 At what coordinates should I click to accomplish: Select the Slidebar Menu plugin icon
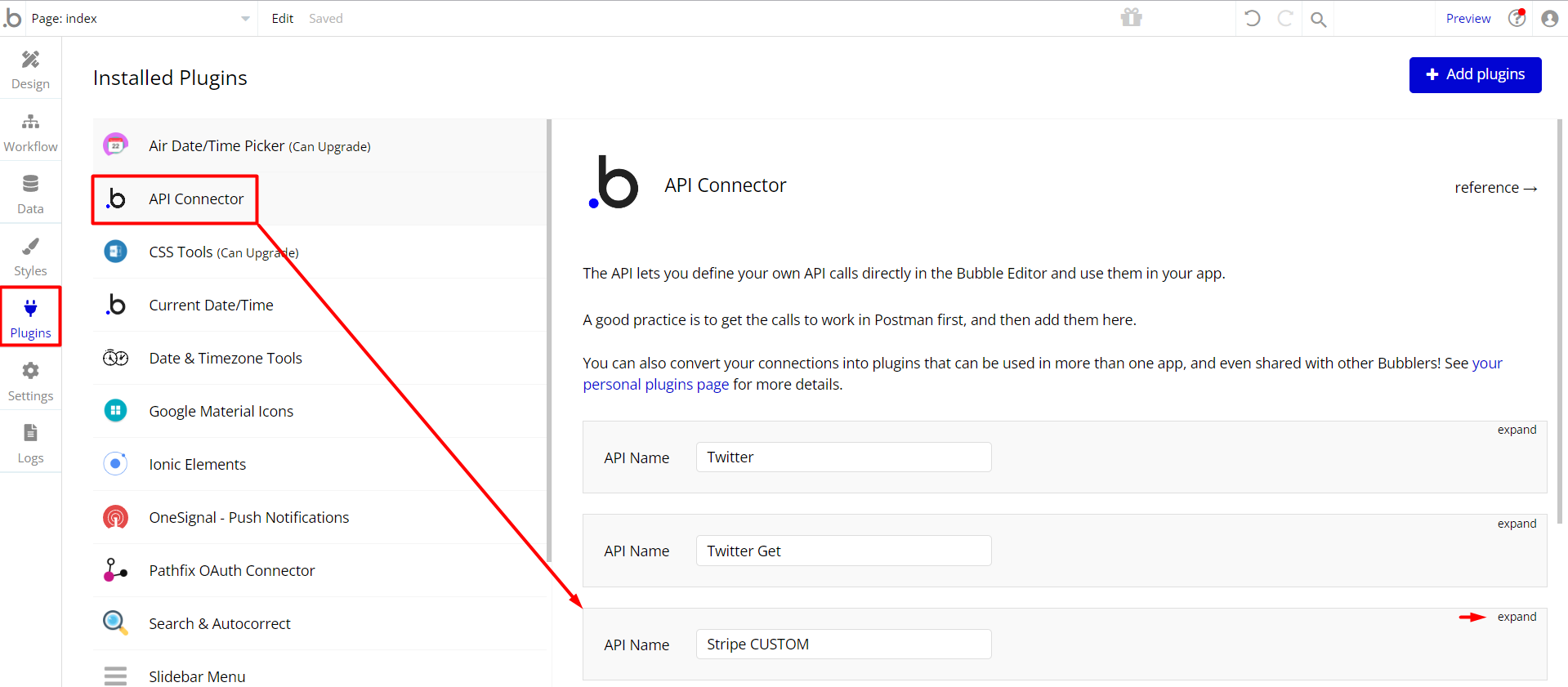pyautogui.click(x=115, y=676)
